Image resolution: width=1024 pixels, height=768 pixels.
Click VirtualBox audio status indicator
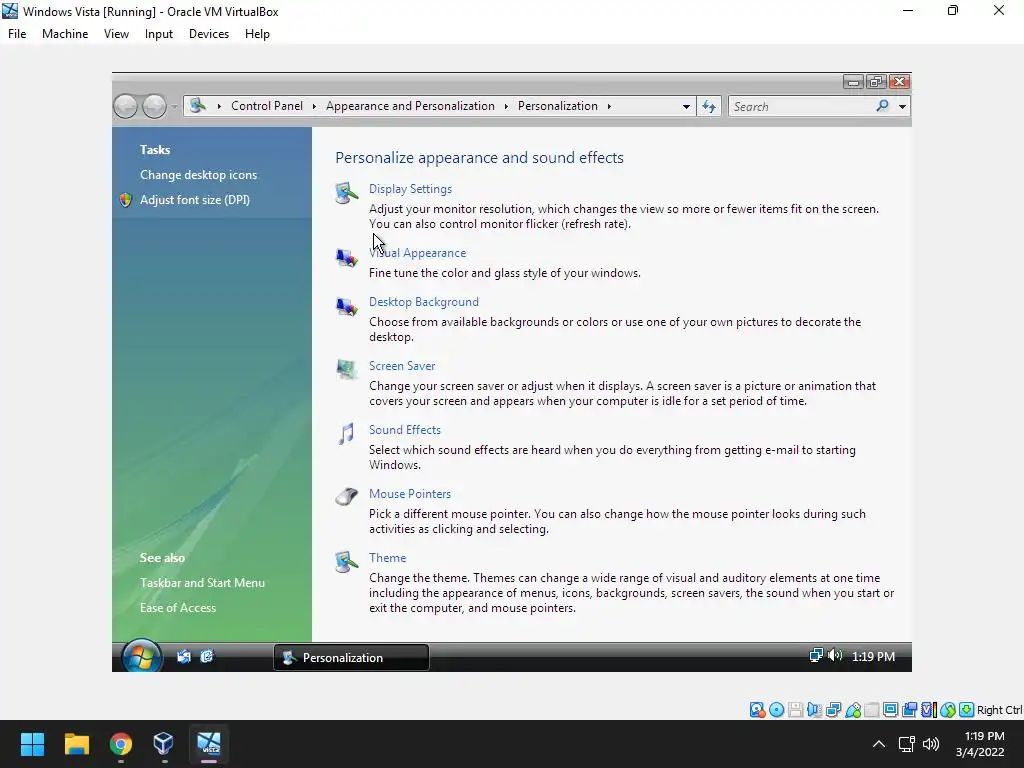814,710
